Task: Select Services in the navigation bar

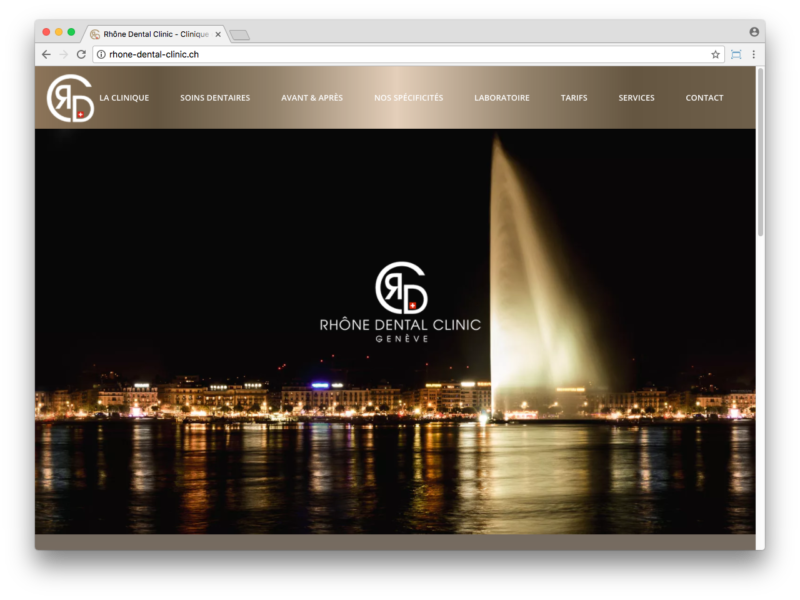Action: click(x=636, y=98)
